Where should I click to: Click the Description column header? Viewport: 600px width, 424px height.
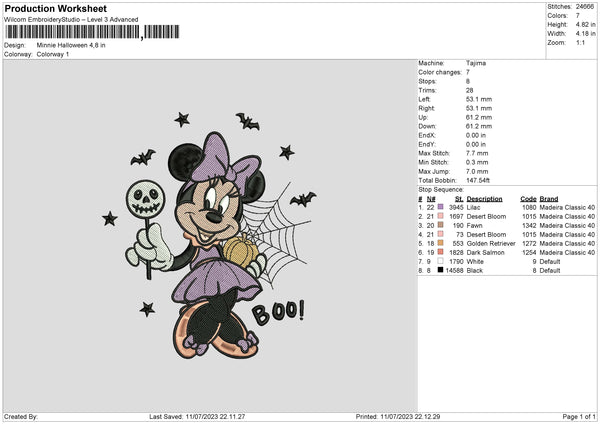tap(484, 198)
